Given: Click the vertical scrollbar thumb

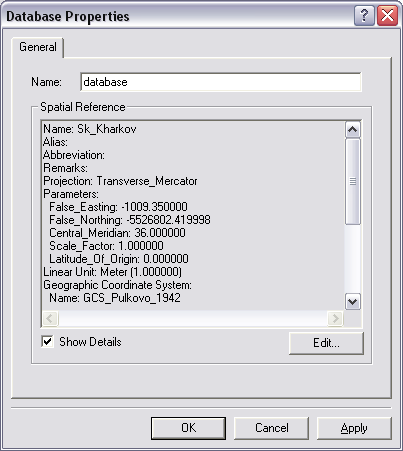Looking at the screenshot, I should click(353, 182).
